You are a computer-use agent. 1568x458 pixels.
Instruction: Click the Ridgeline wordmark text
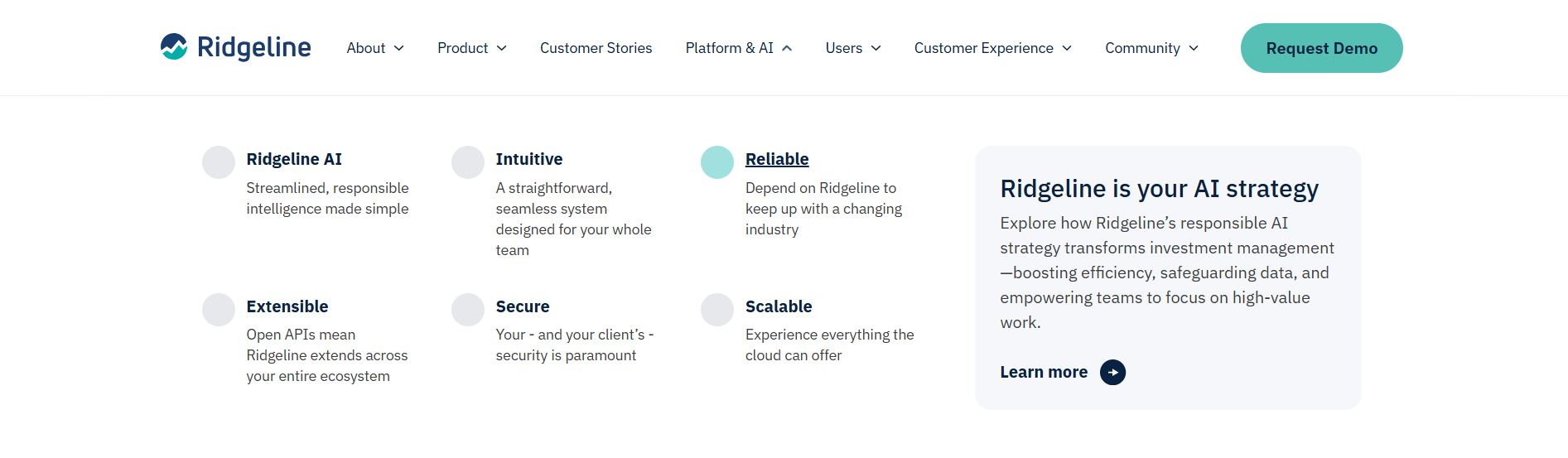tap(254, 47)
